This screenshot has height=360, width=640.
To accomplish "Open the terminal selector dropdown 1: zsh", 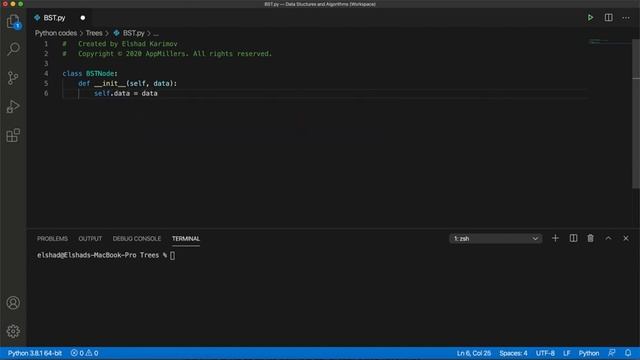I will 496,238.
